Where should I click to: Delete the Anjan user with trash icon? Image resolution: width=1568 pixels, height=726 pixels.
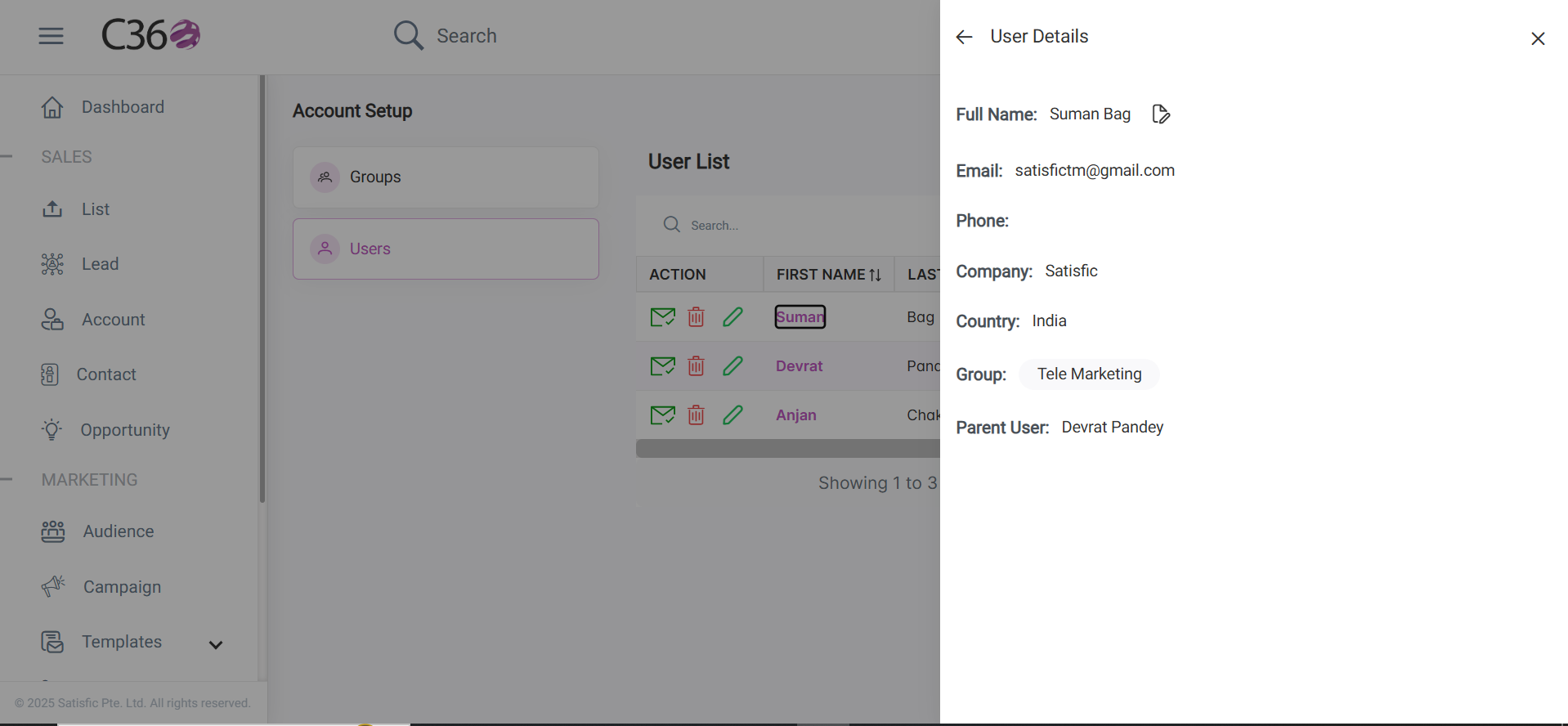(x=696, y=415)
